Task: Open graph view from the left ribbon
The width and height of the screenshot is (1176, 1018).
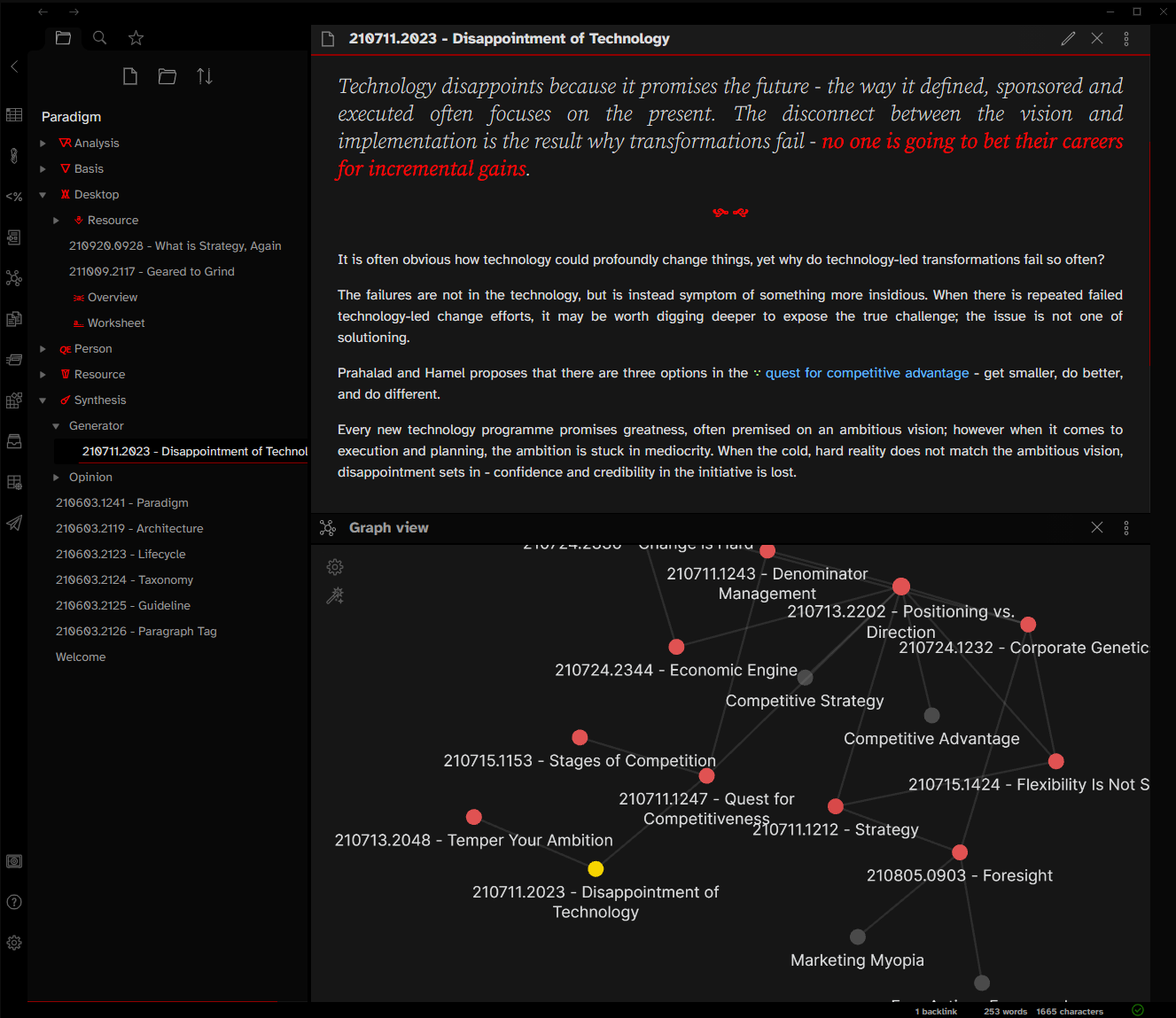Action: pyautogui.click(x=14, y=278)
